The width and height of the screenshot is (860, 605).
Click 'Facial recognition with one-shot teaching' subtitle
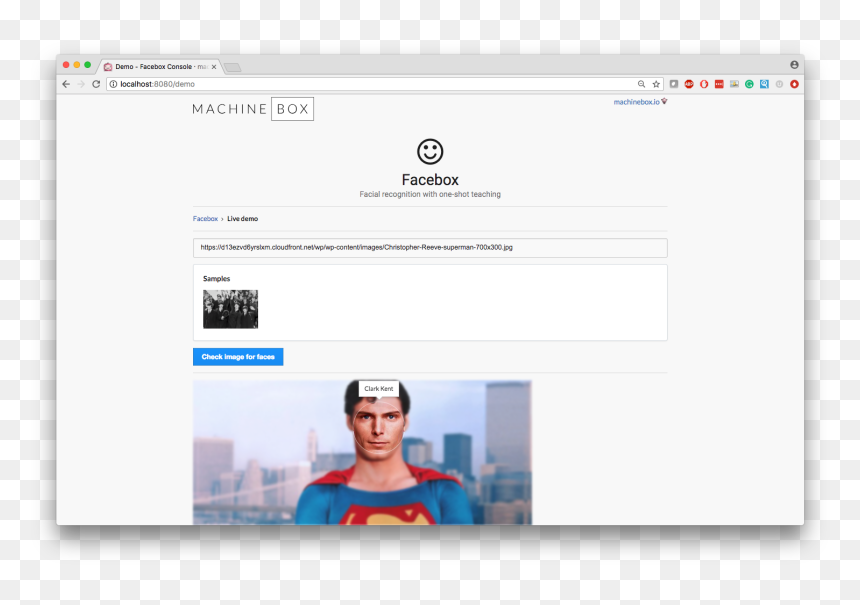point(430,194)
